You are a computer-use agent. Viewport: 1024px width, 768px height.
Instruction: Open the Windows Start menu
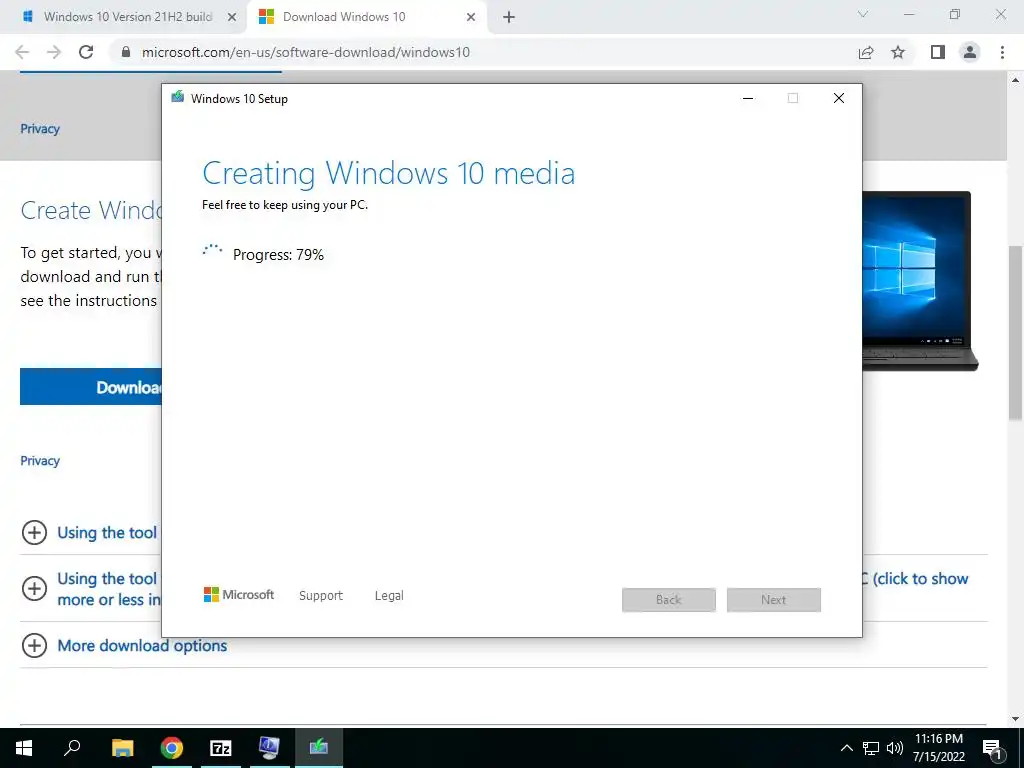pyautogui.click(x=24, y=747)
